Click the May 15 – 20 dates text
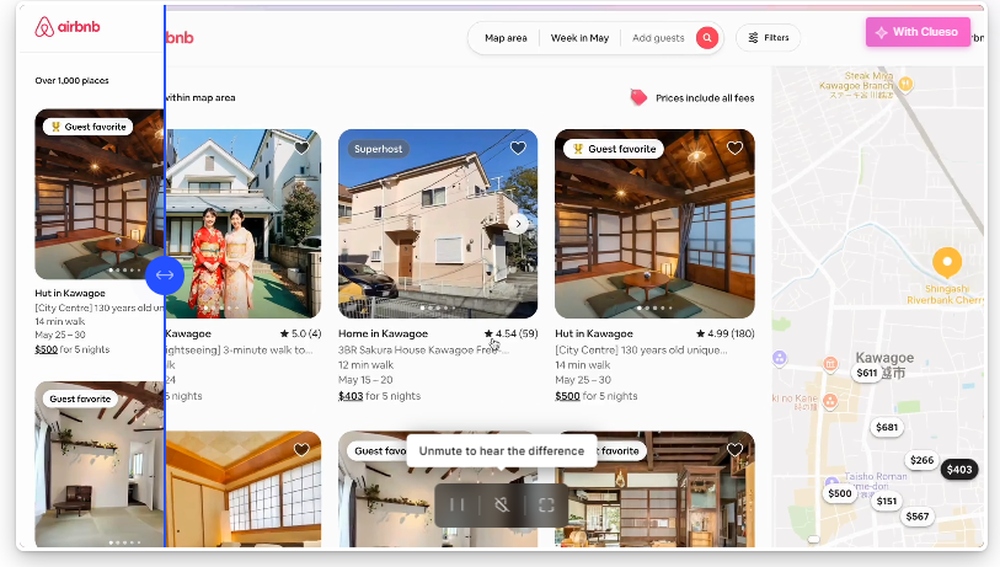The height and width of the screenshot is (567, 1000). pyautogui.click(x=367, y=380)
